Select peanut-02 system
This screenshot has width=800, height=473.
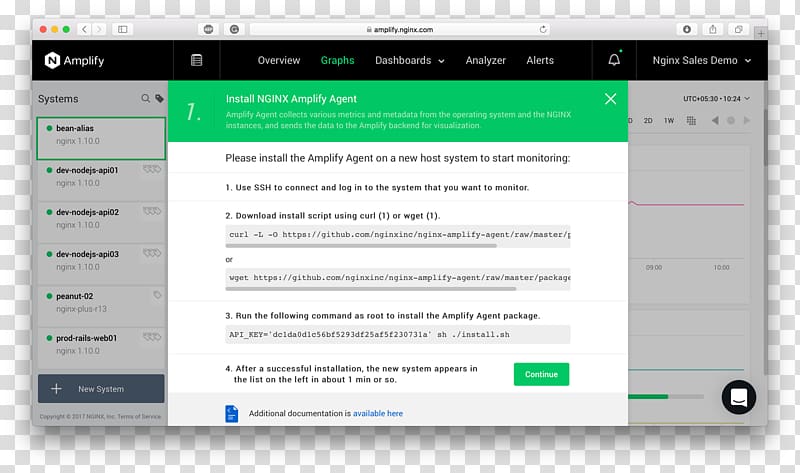(x=101, y=306)
